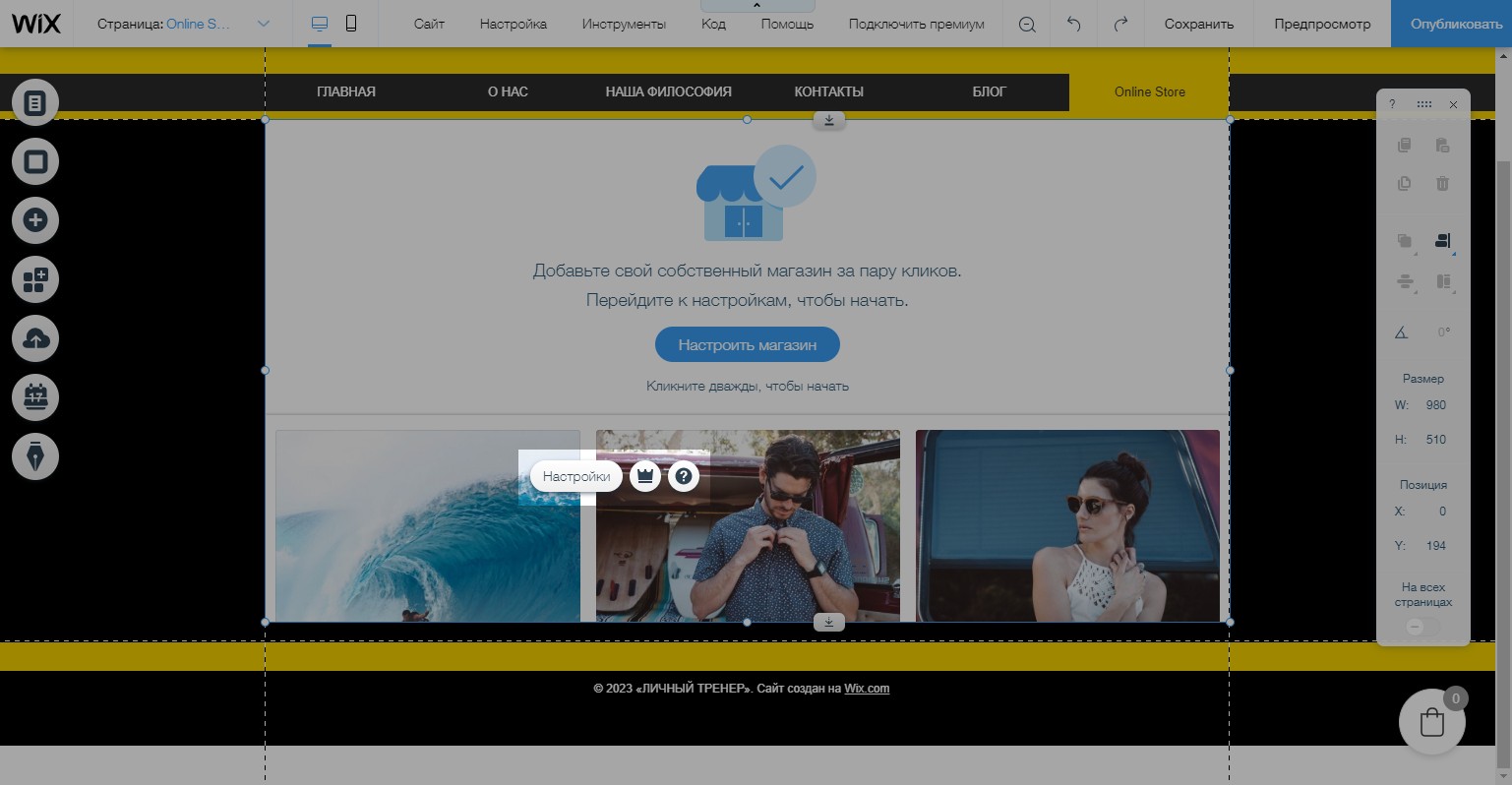Open the My Uploads cloud icon
Image resolution: width=1512 pixels, height=785 pixels.
click(35, 338)
